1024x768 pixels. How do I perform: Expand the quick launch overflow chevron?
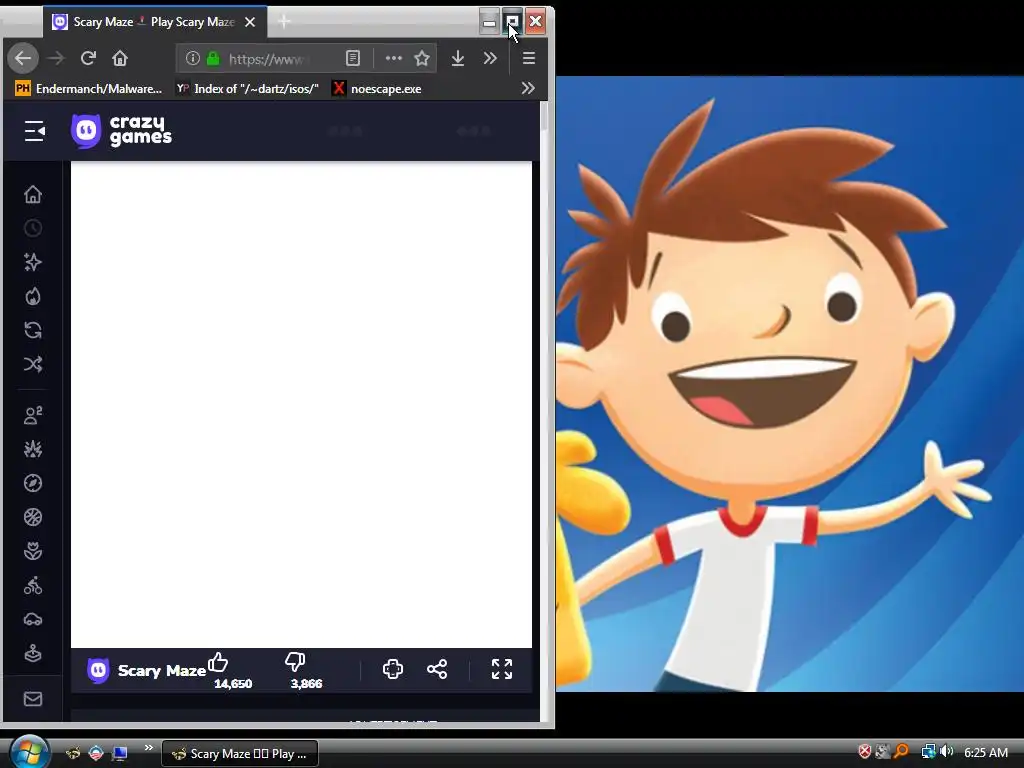coord(148,748)
